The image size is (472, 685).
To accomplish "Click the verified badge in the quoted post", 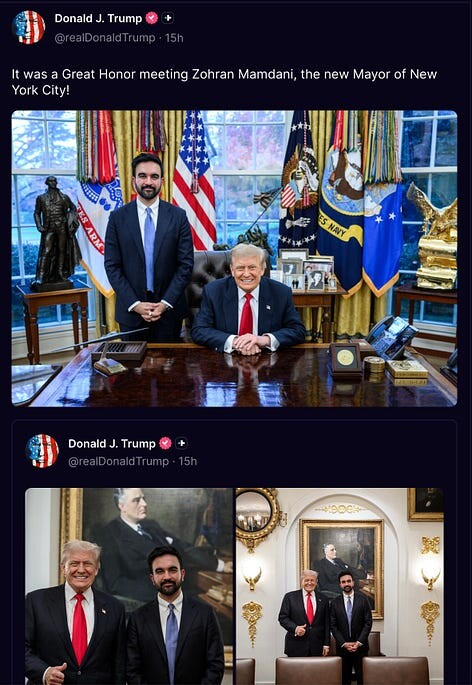I will 165,443.
